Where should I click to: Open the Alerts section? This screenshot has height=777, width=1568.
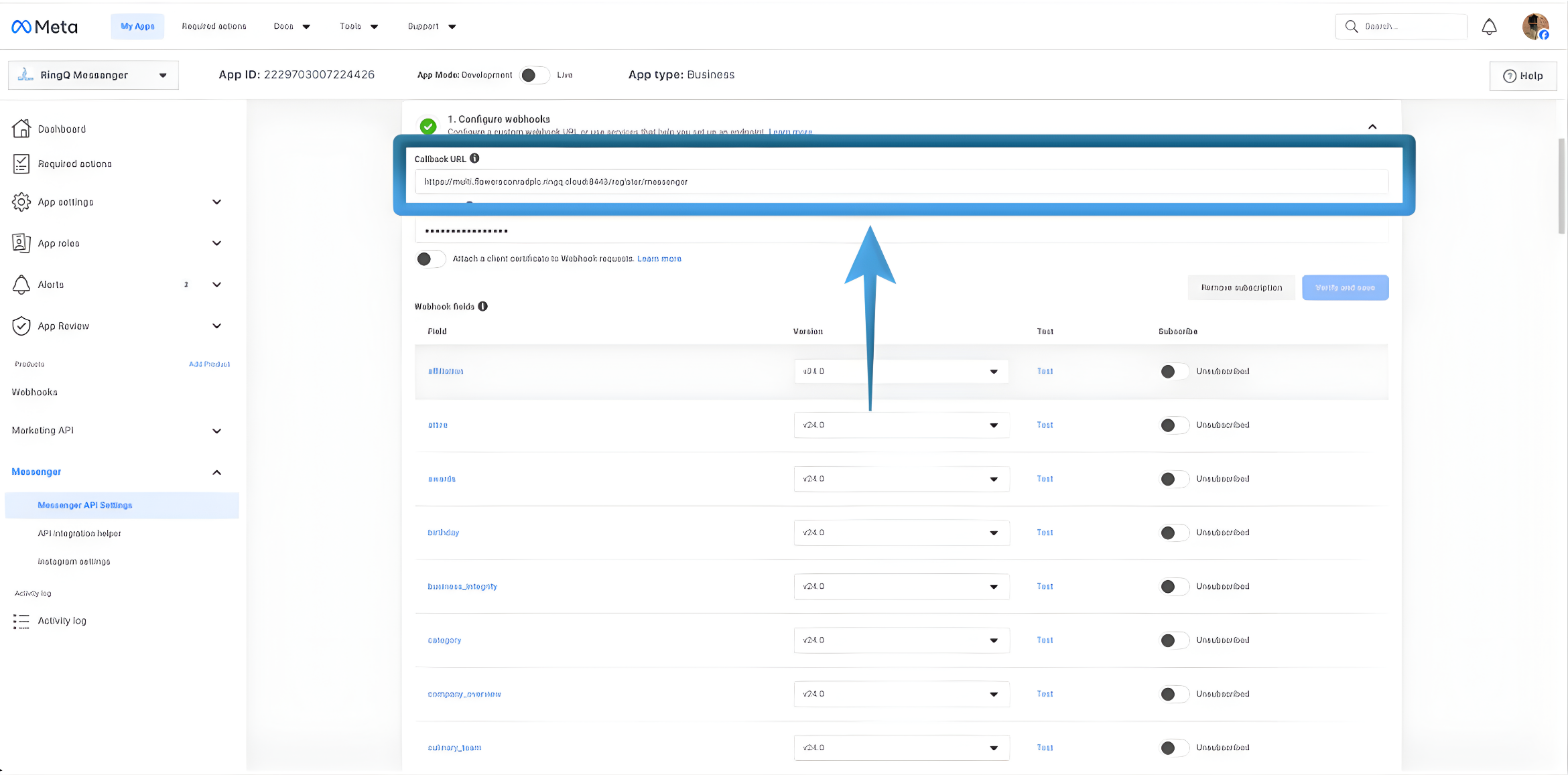click(x=52, y=284)
